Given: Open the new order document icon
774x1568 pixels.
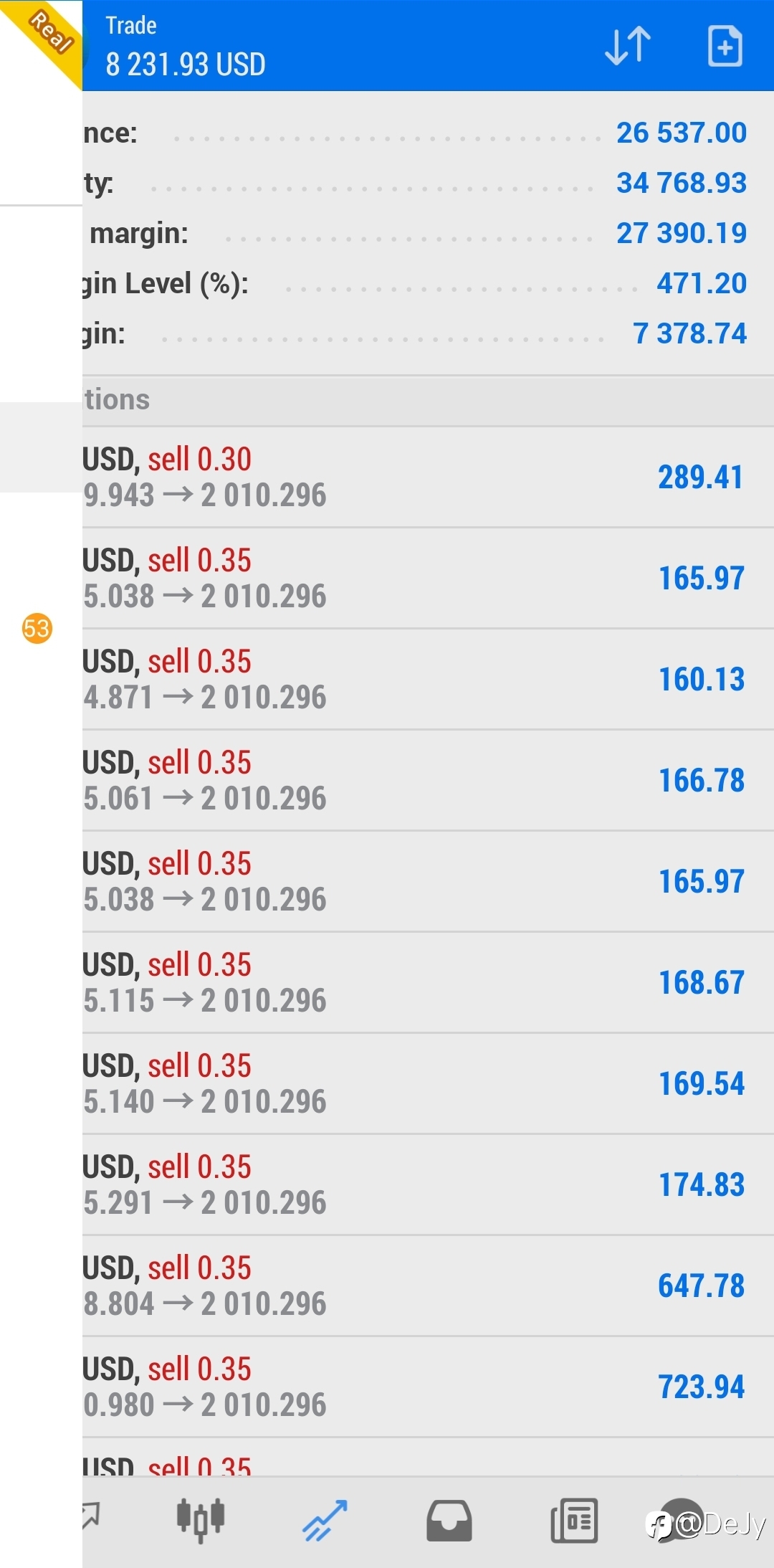Looking at the screenshot, I should (725, 47).
